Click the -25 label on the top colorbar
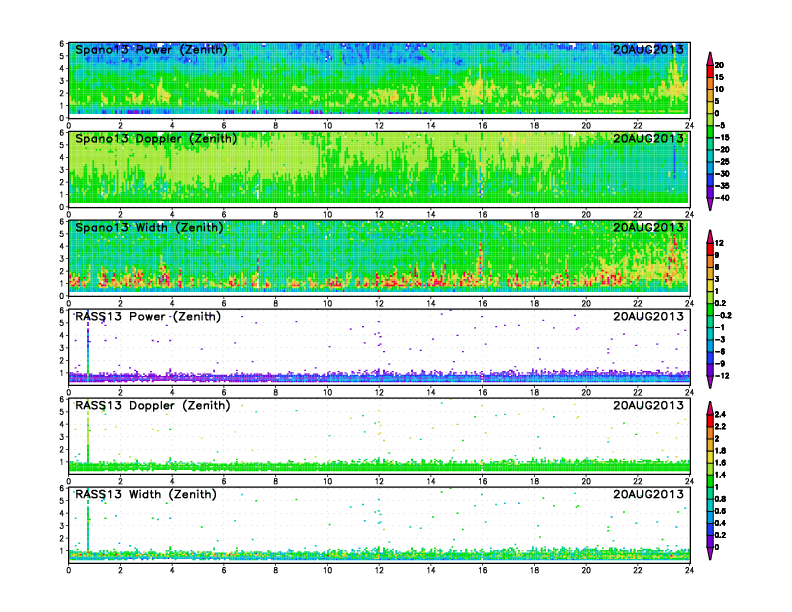 click(x=722, y=162)
